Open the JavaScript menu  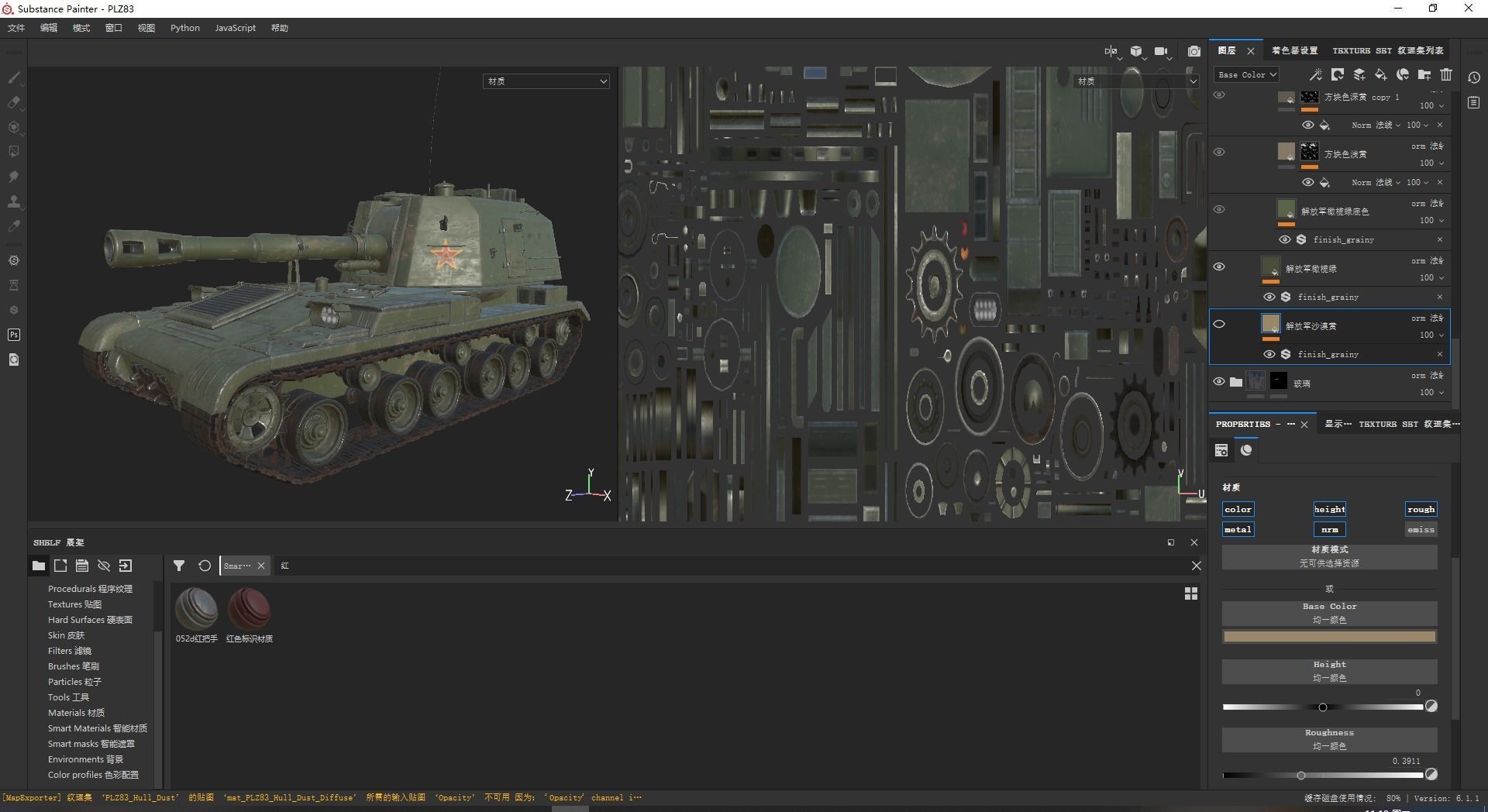tap(235, 28)
